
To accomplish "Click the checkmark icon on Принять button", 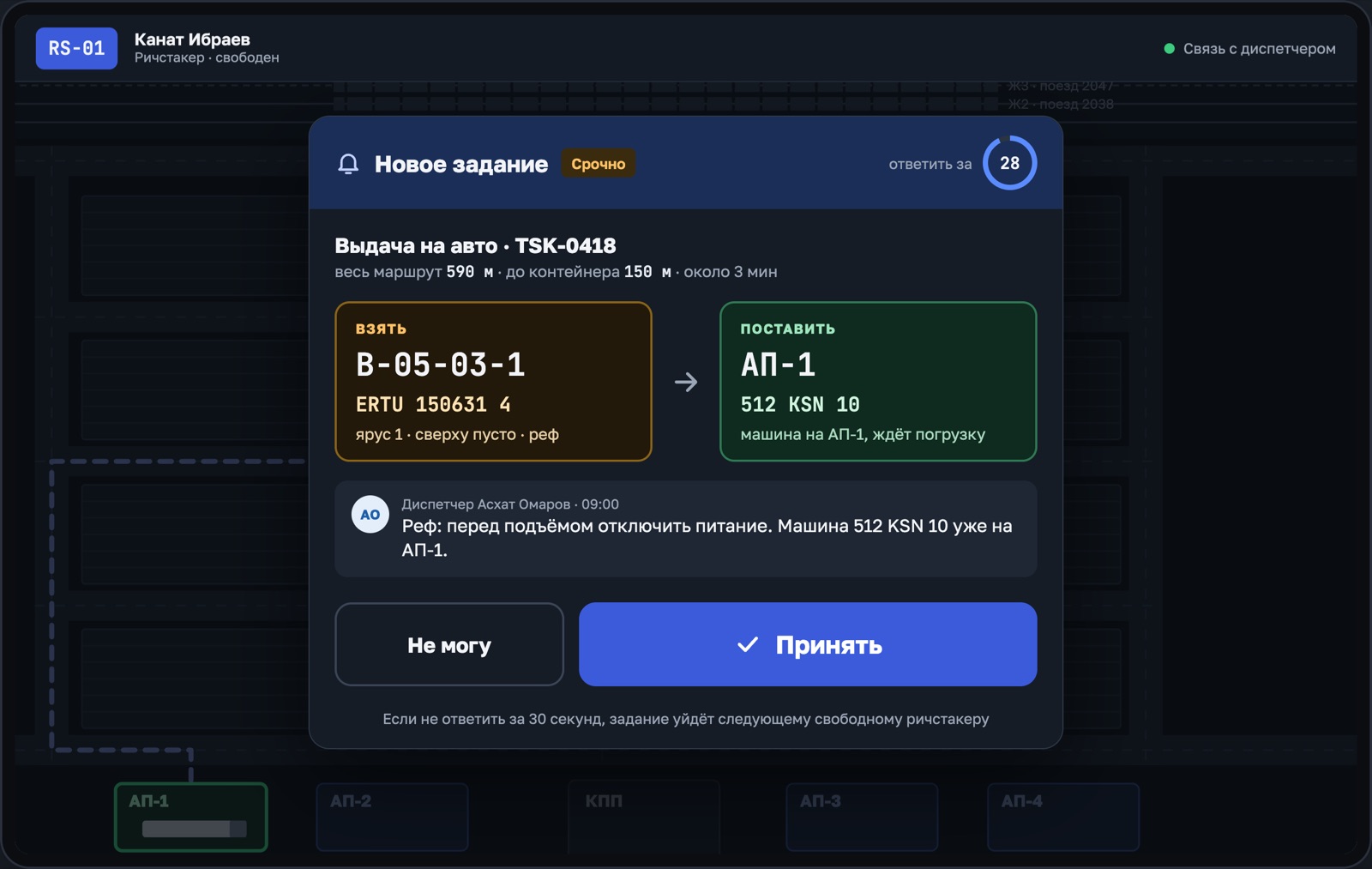I will 748,644.
